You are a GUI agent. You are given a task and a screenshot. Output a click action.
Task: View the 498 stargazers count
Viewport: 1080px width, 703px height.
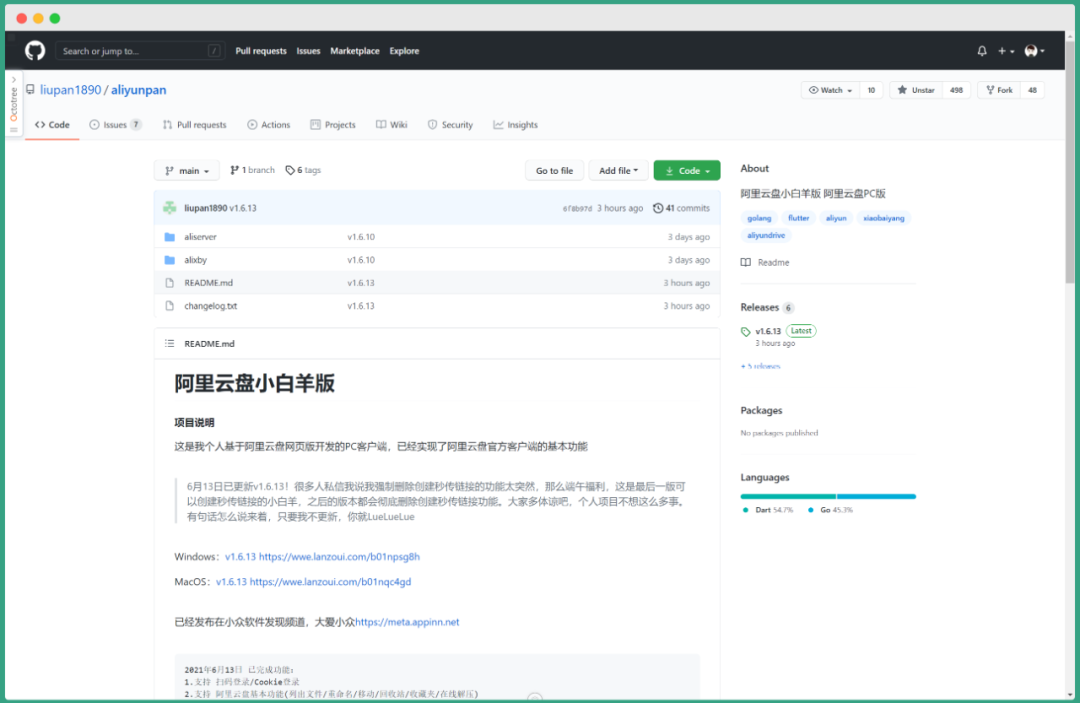click(956, 90)
